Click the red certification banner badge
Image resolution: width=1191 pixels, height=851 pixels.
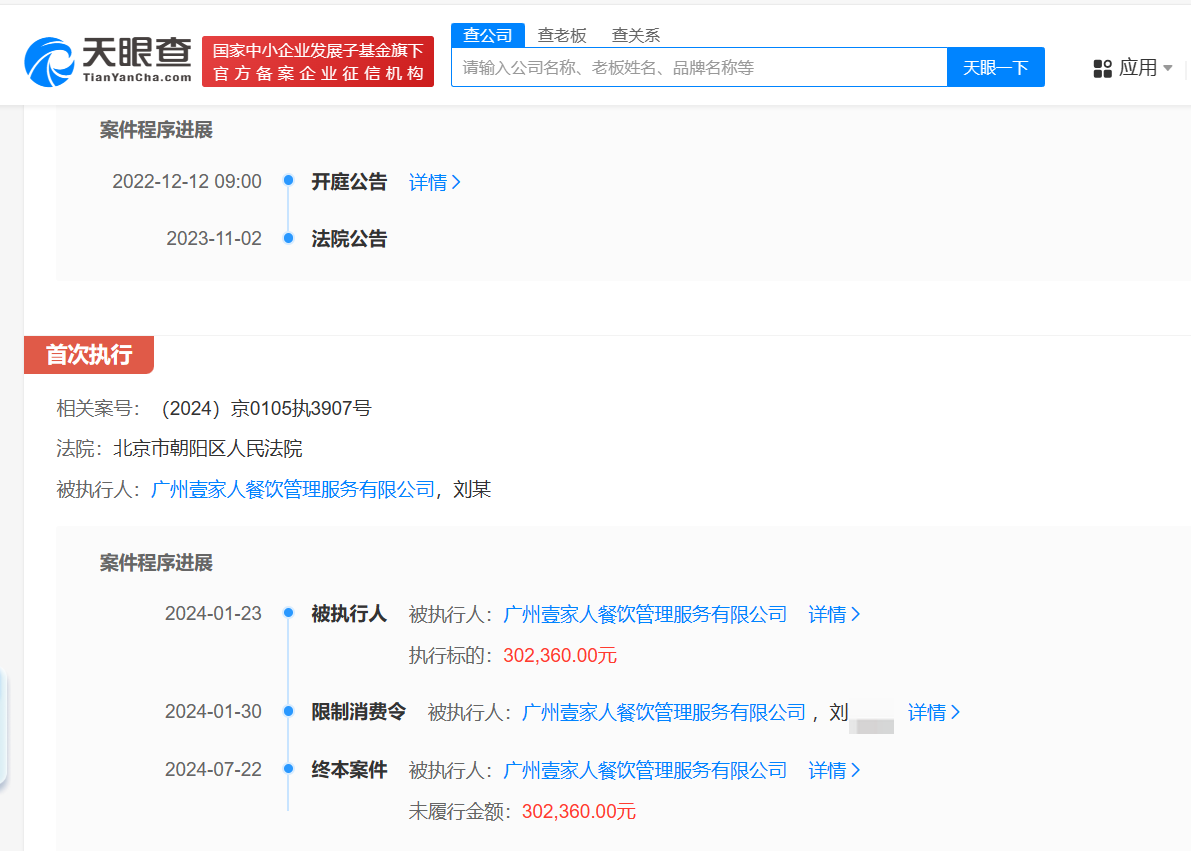[317, 60]
